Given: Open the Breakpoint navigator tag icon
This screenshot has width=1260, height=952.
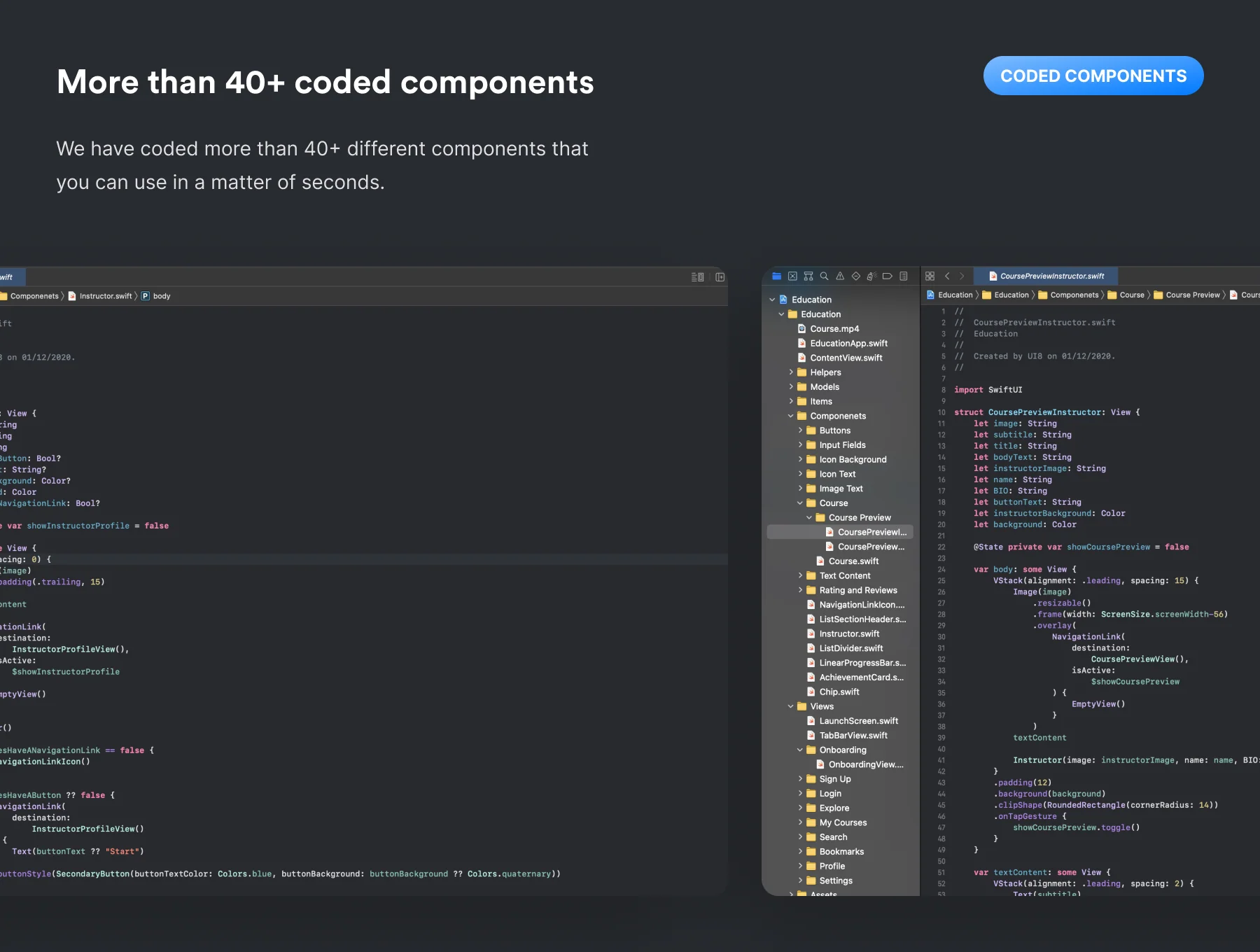Looking at the screenshot, I should pos(887,276).
